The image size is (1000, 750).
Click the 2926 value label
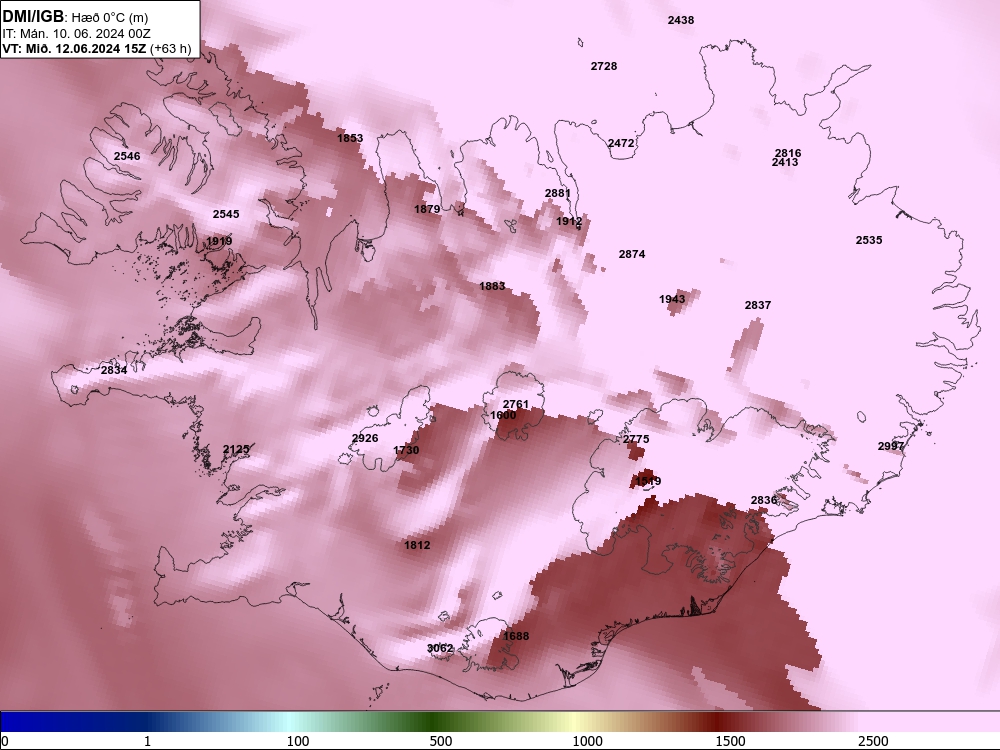point(365,439)
